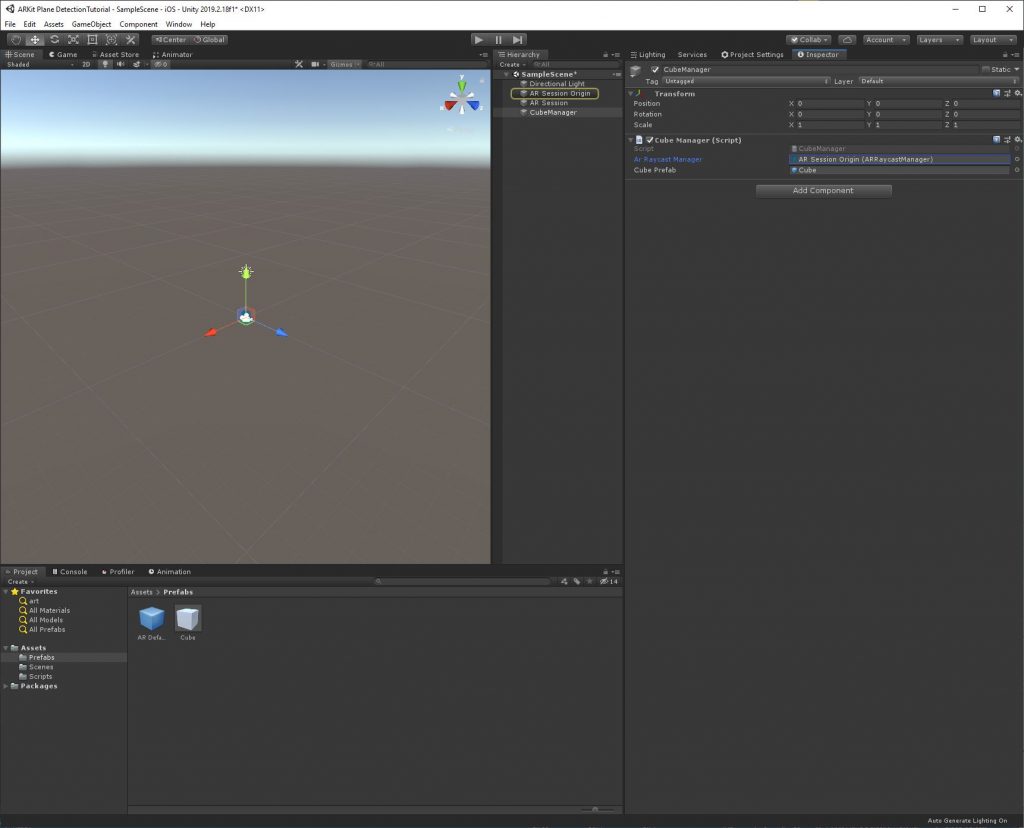This screenshot has height=828, width=1024.
Task: Toggle scene audio speaker icon
Action: [121, 65]
